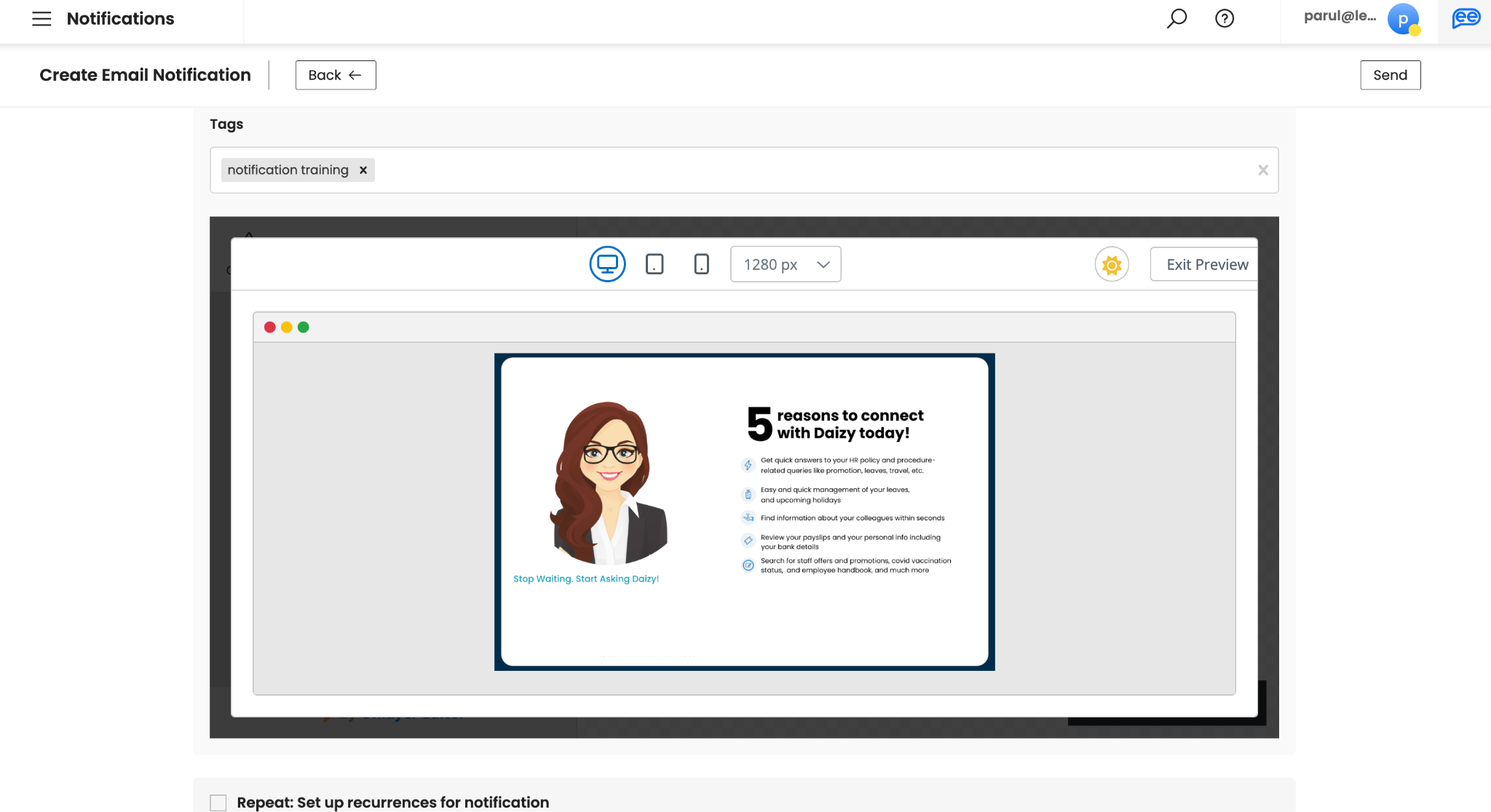Screen dimensions: 1491x812
Task: Open the hamburger navigation menu
Action: coord(41,19)
